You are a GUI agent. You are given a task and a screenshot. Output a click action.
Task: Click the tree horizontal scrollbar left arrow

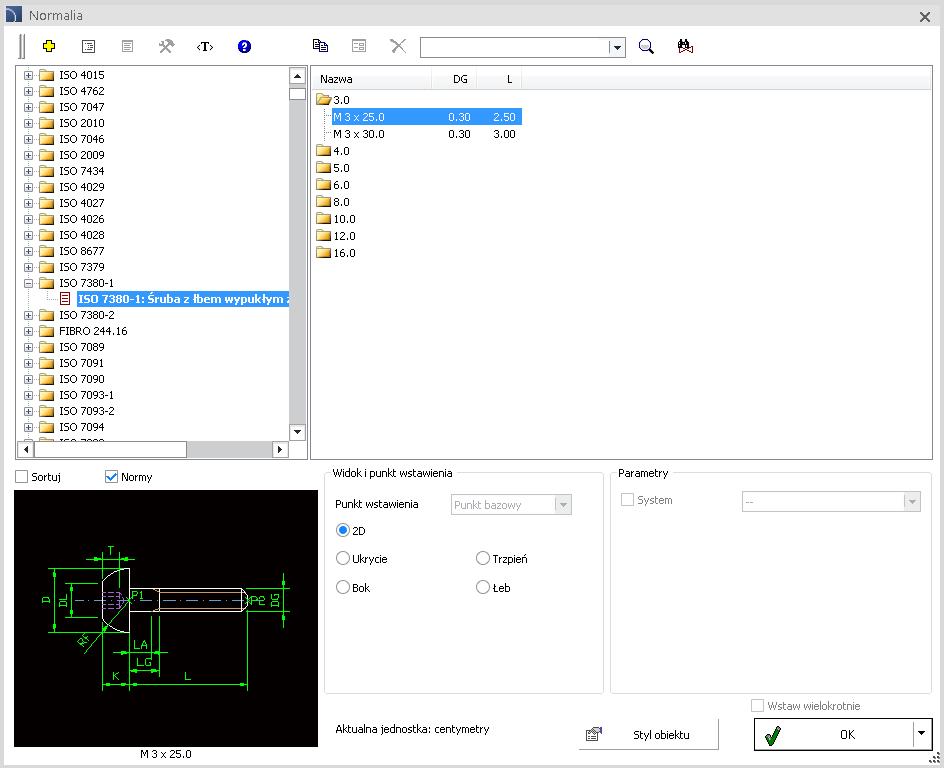tap(25, 449)
